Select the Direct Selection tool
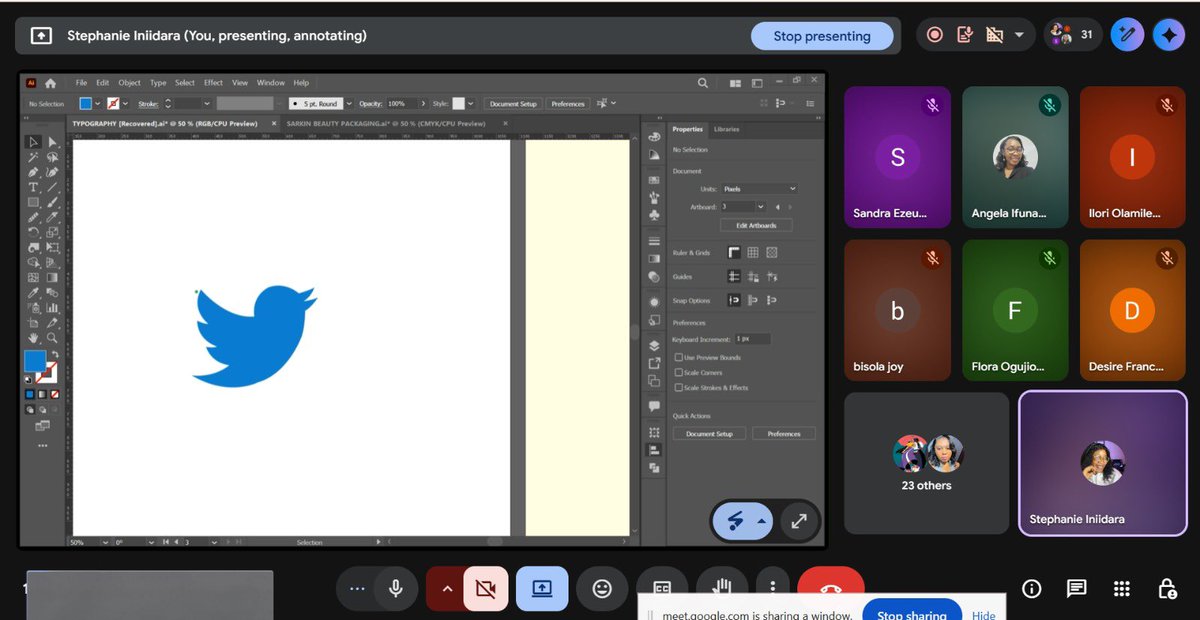 (52, 142)
